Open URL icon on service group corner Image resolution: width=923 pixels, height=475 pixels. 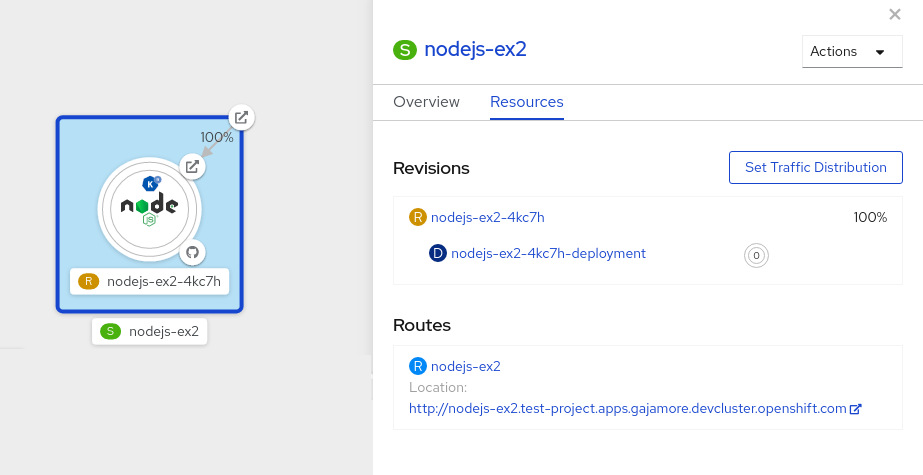click(241, 117)
